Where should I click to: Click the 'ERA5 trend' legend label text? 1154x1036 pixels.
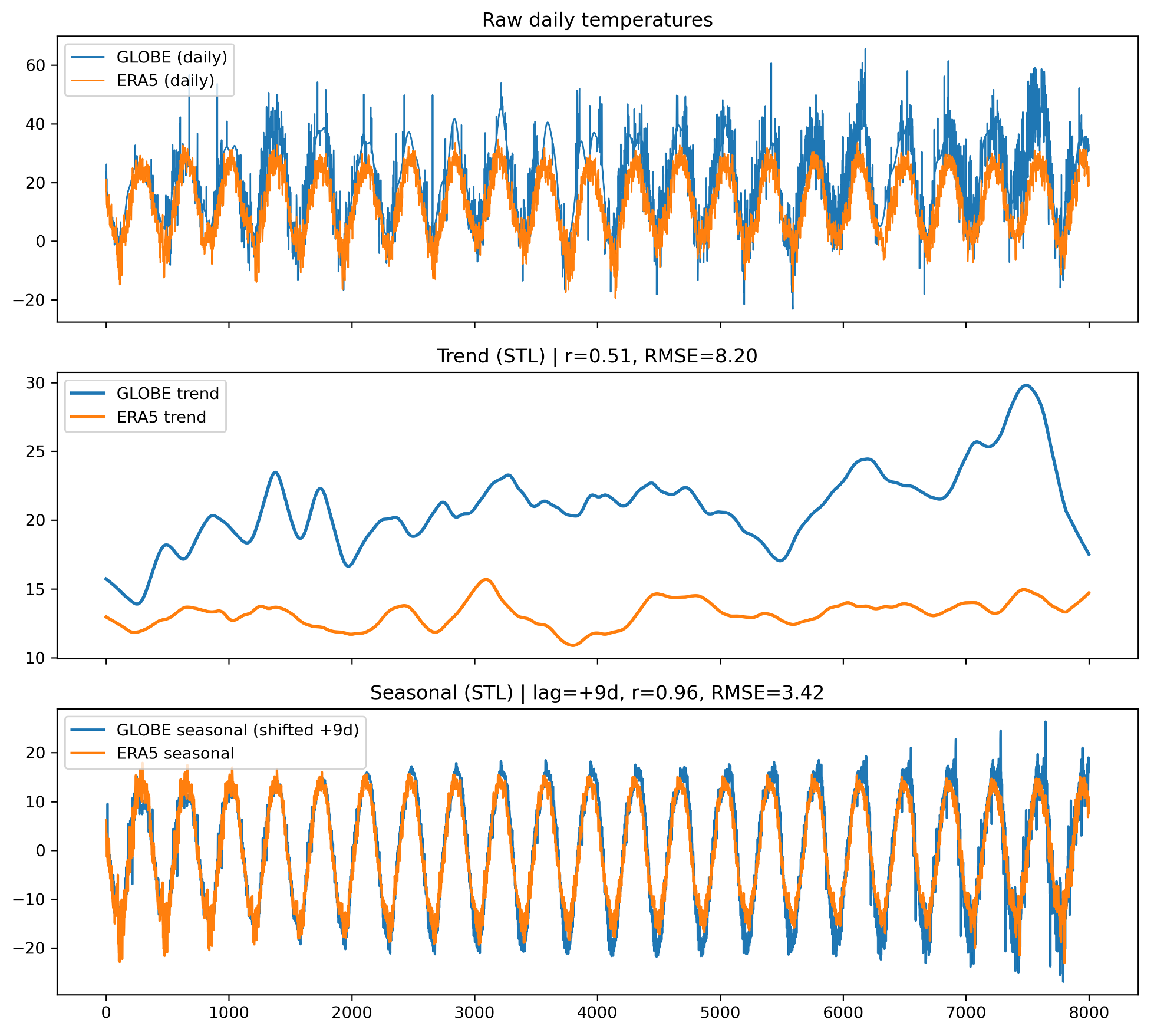point(161,417)
